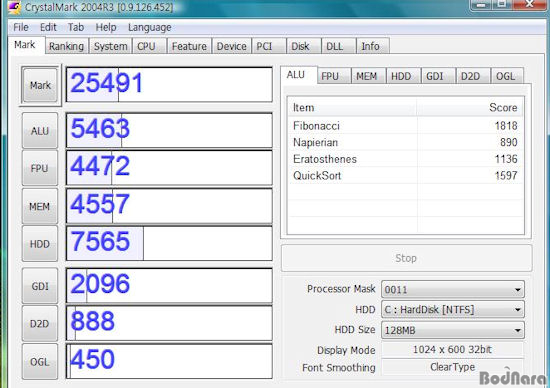The width and height of the screenshot is (550, 388).
Task: Run the ALU benchmark button
Action: point(40,131)
